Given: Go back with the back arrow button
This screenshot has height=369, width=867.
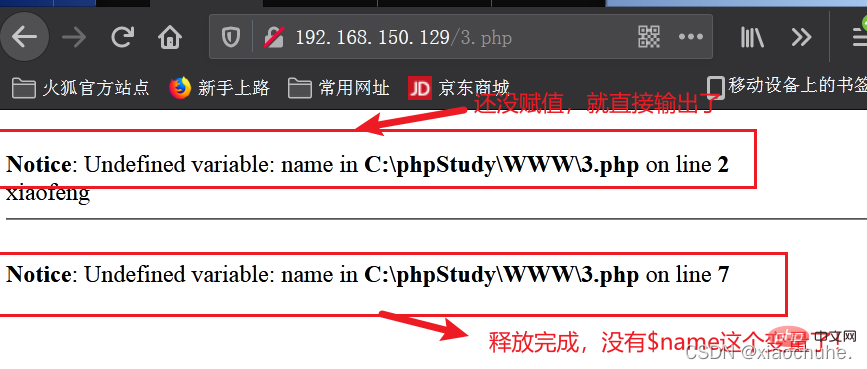Looking at the screenshot, I should 24,37.
